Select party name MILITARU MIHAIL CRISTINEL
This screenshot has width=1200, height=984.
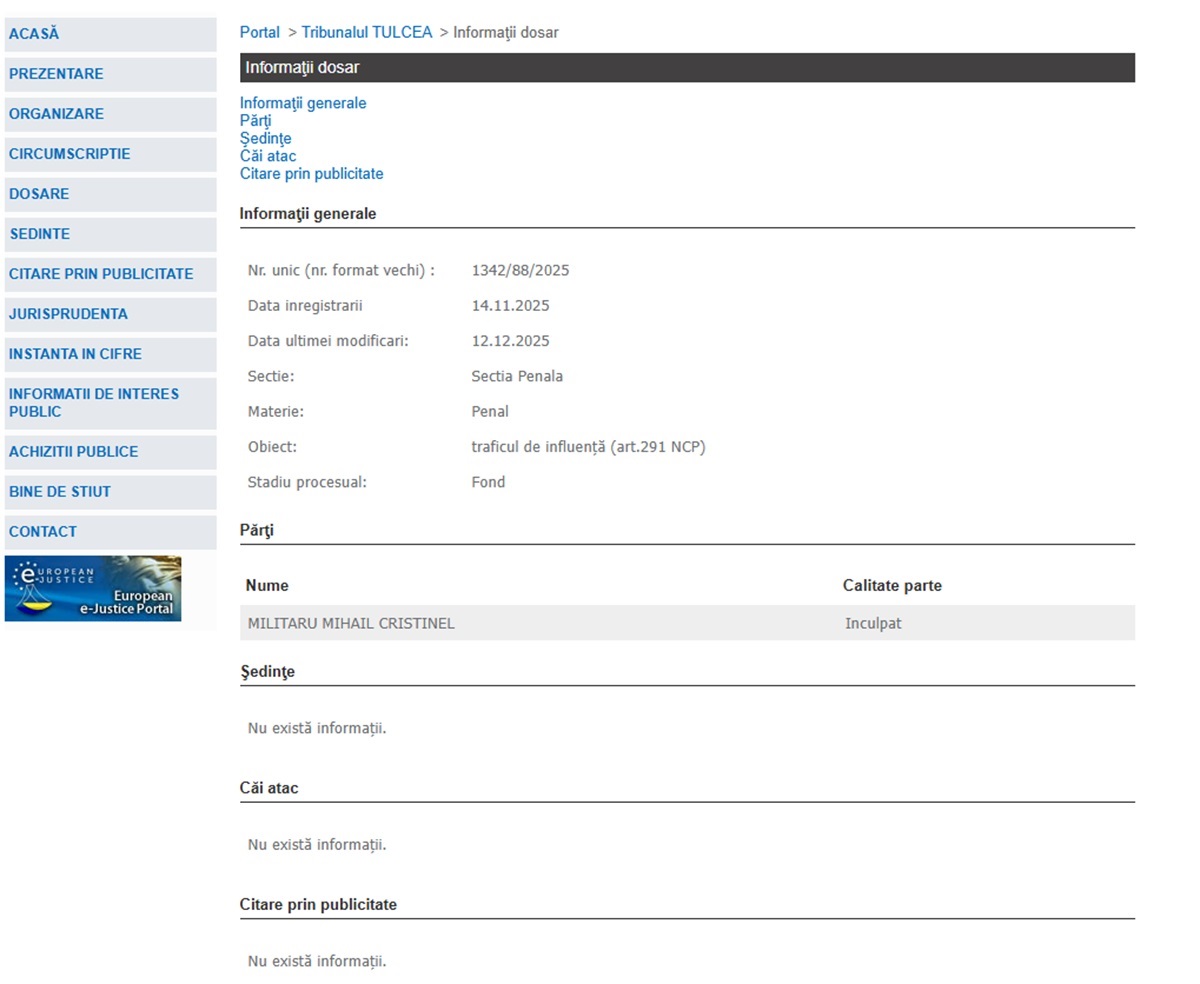[351, 623]
